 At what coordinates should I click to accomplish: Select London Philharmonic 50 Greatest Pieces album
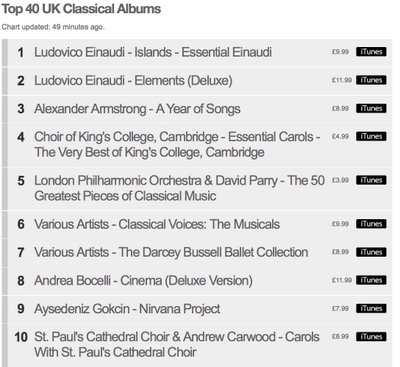[179, 188]
